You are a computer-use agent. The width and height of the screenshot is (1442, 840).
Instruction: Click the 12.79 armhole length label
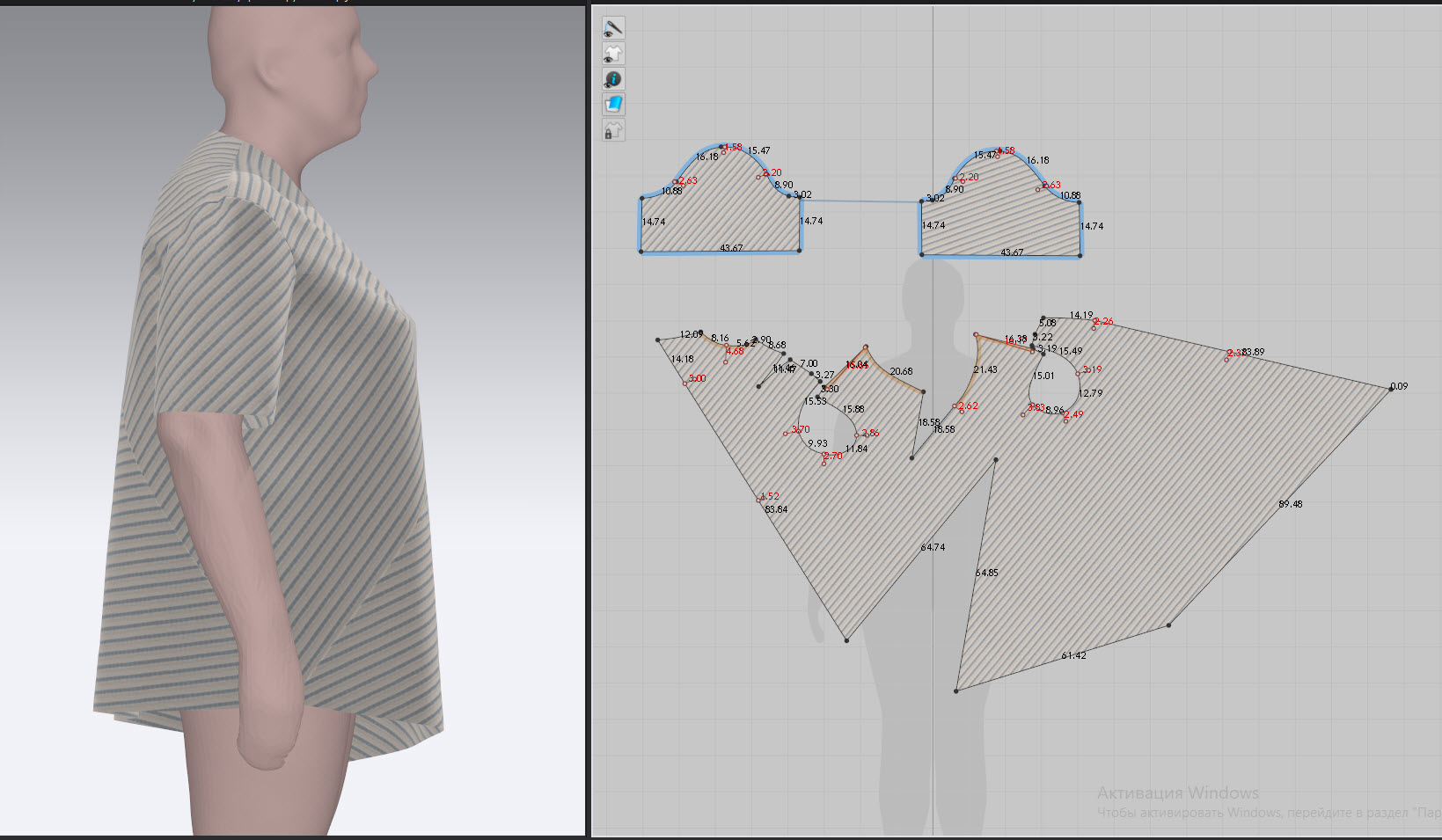pos(1090,393)
